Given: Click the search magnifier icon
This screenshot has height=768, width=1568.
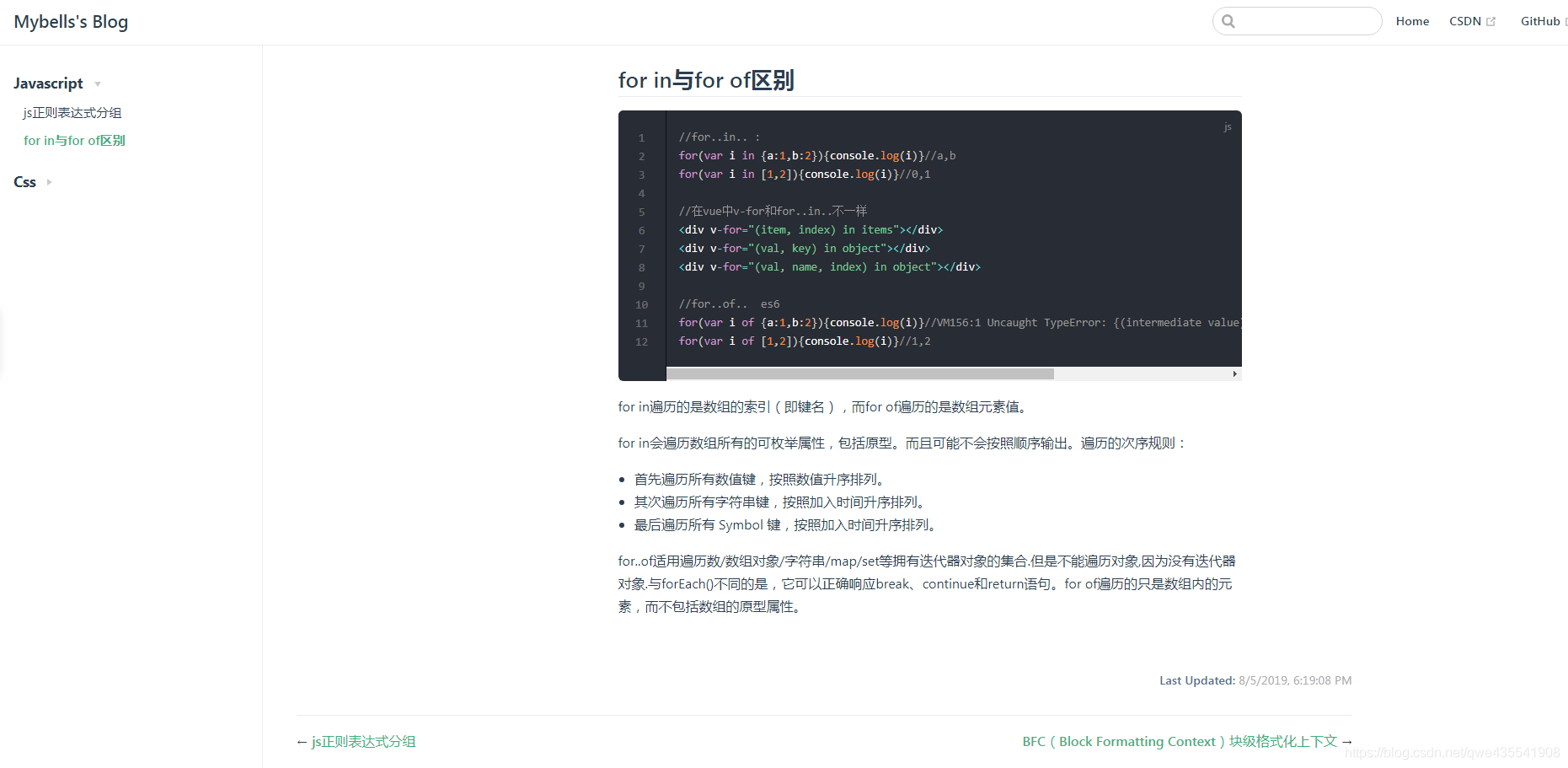Looking at the screenshot, I should pos(1228,21).
